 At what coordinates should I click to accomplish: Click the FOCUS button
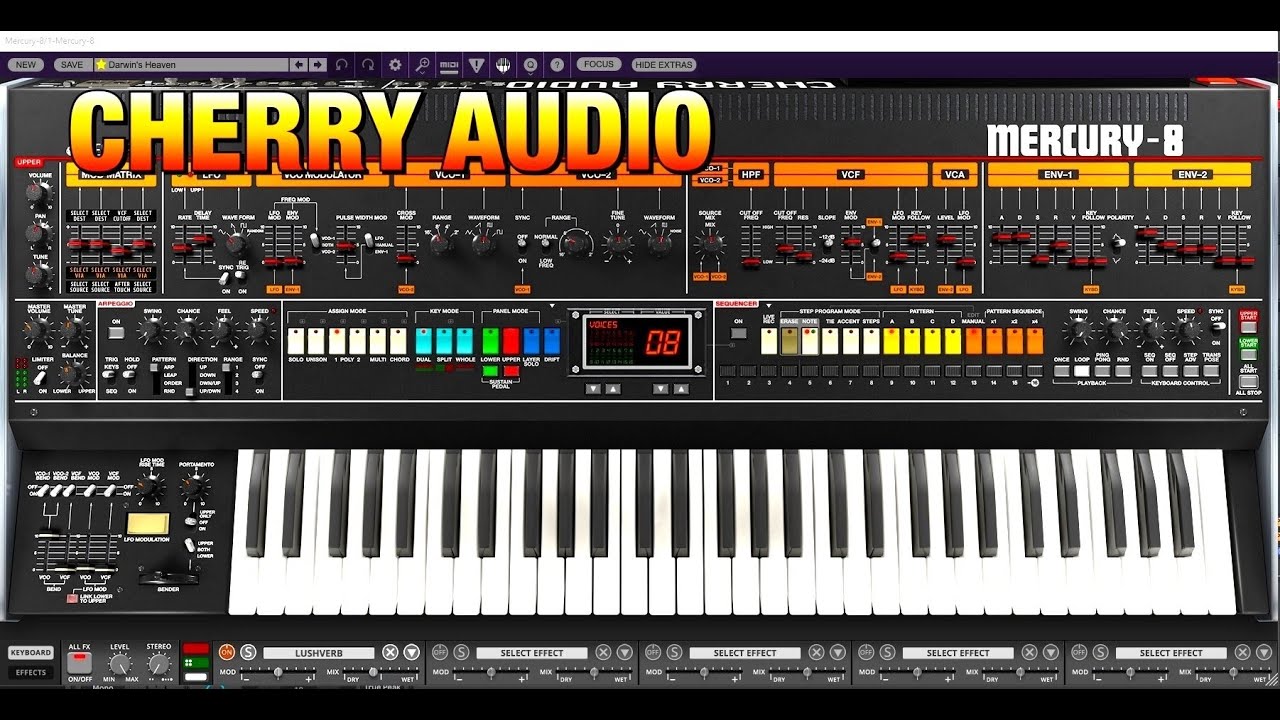click(x=599, y=65)
